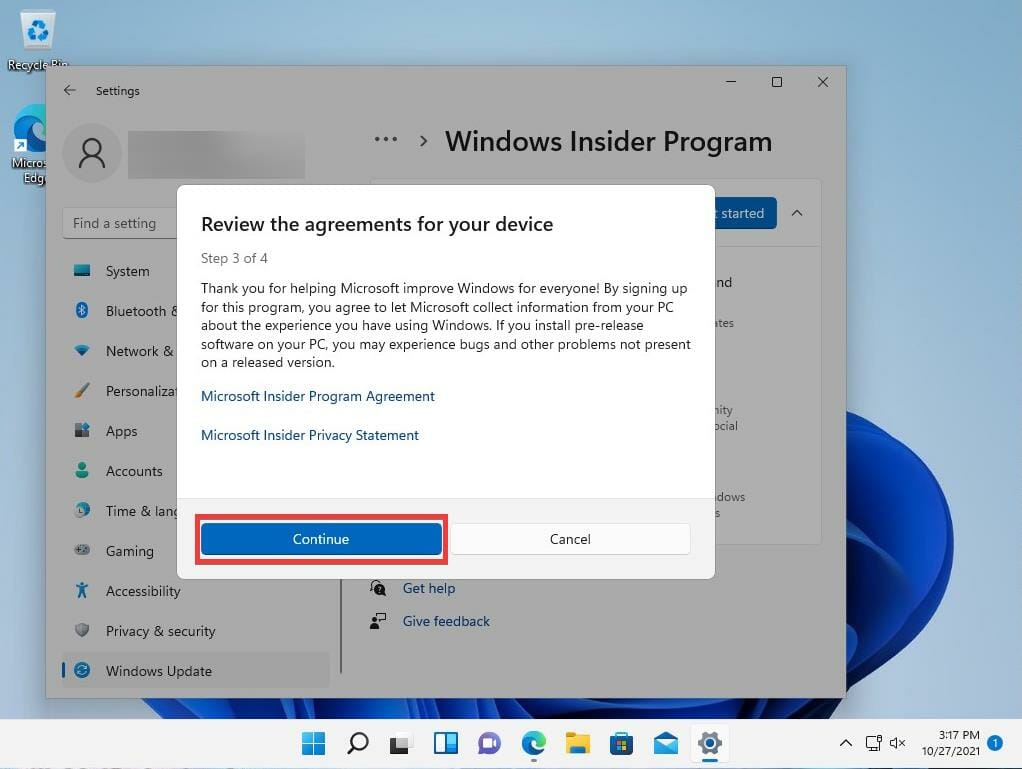1022x769 pixels.
Task: Click the network icon in system tray
Action: (x=873, y=743)
